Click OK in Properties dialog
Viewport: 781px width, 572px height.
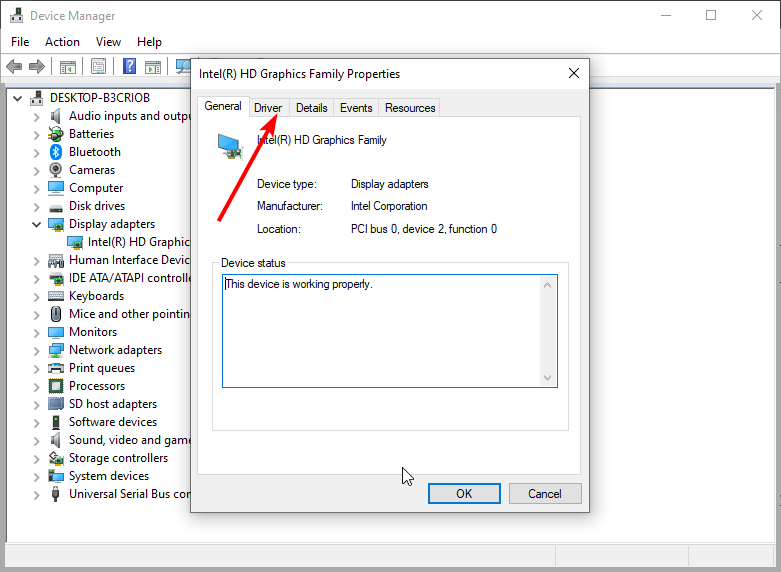pyautogui.click(x=464, y=493)
